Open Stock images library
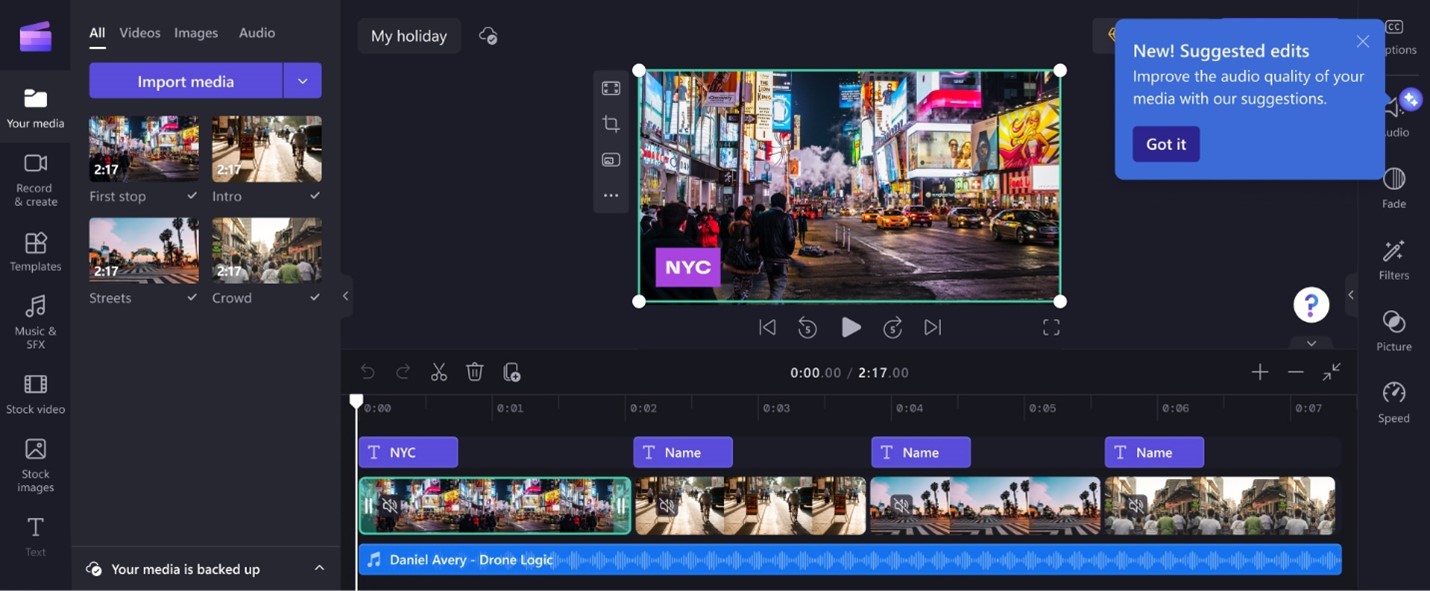 point(35,465)
